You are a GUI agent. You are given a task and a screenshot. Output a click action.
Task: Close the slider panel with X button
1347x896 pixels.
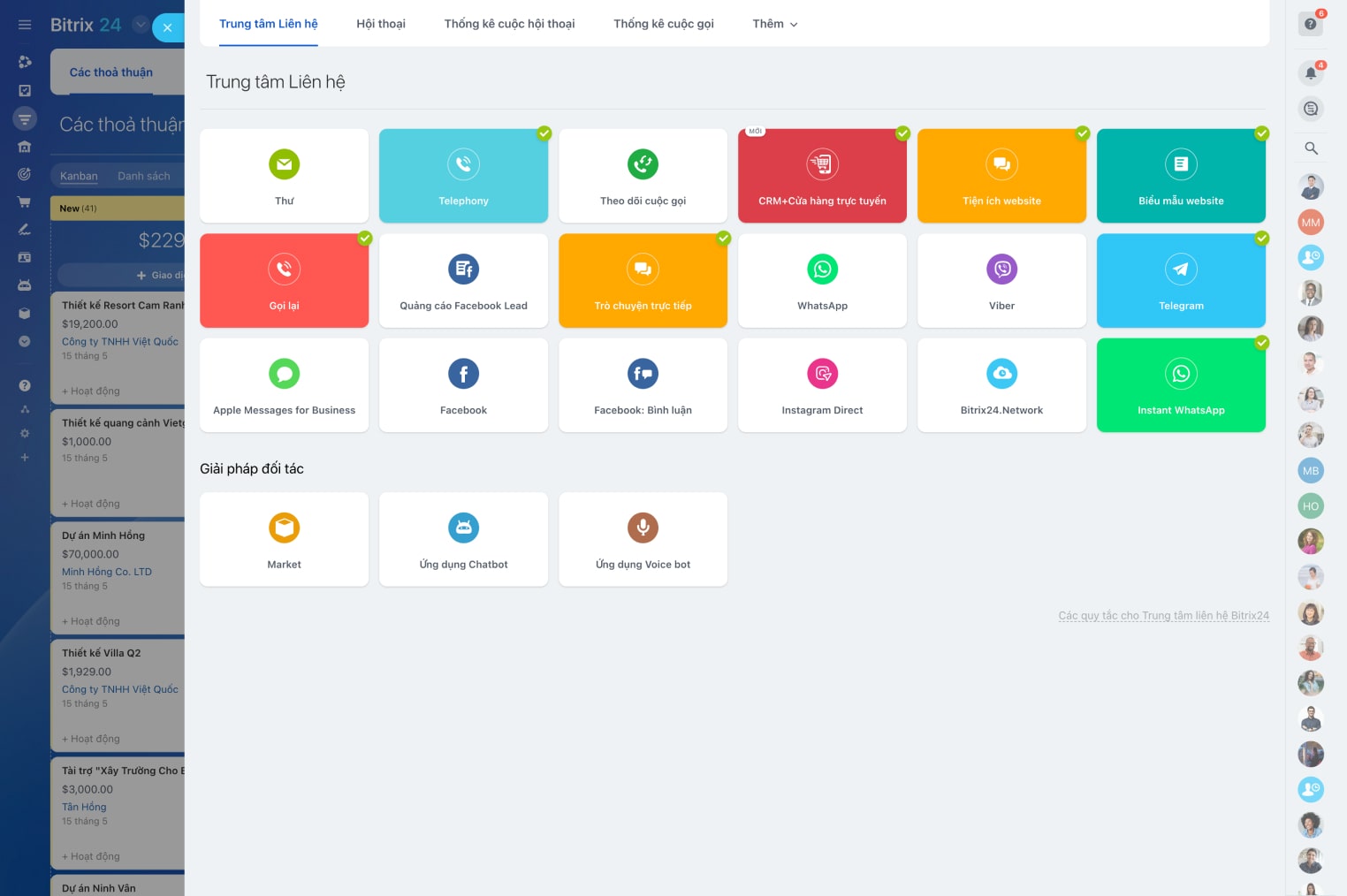click(167, 27)
